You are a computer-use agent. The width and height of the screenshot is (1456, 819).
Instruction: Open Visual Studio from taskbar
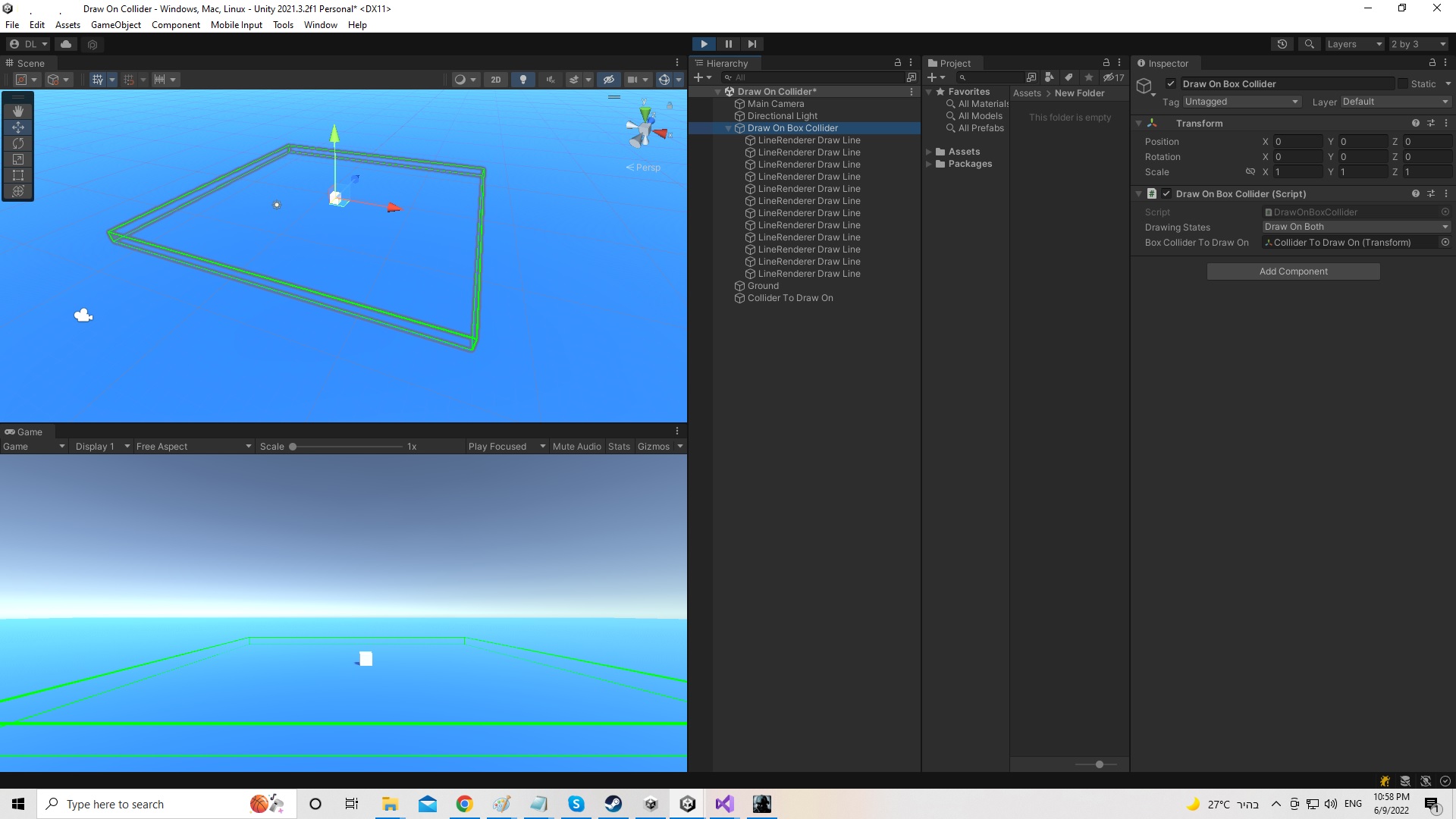tap(724, 804)
